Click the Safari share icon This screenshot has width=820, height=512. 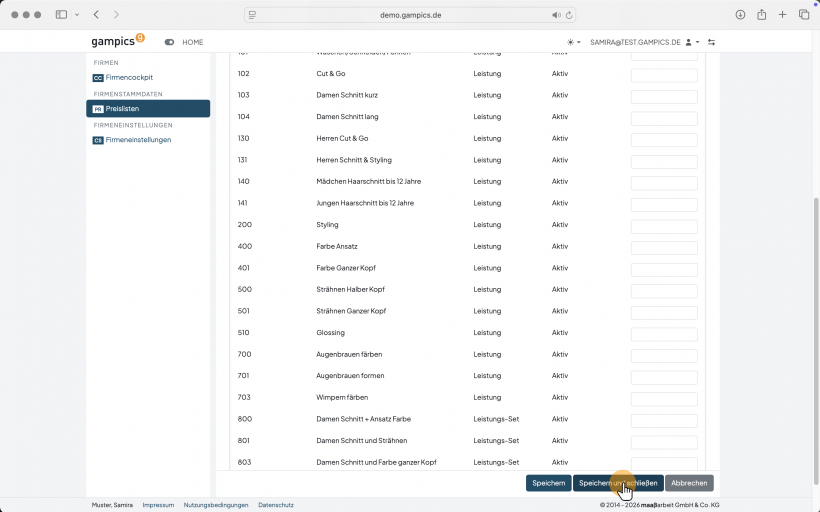[761, 15]
